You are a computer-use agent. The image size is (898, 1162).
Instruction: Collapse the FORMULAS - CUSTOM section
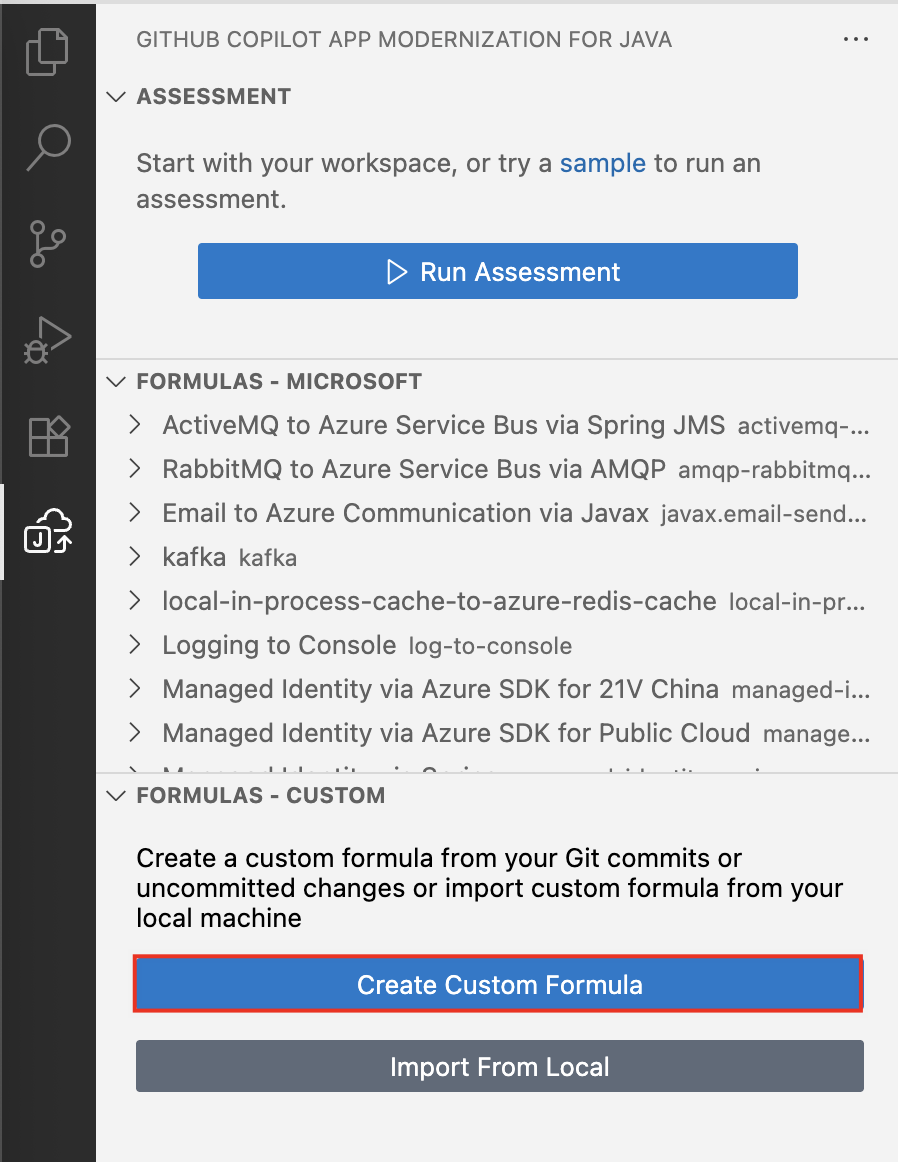(x=116, y=795)
